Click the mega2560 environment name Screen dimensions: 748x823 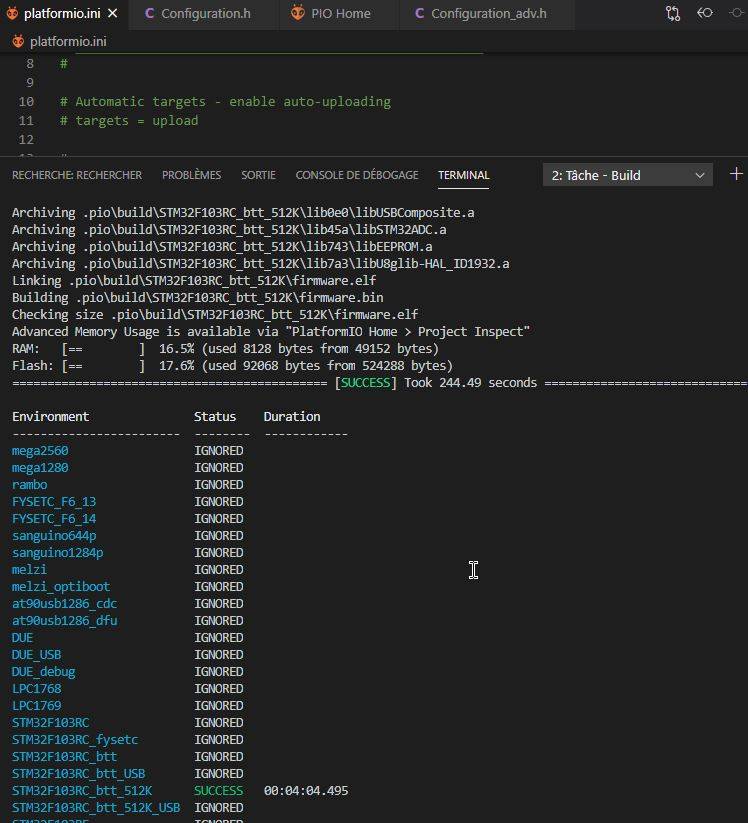tap(40, 451)
